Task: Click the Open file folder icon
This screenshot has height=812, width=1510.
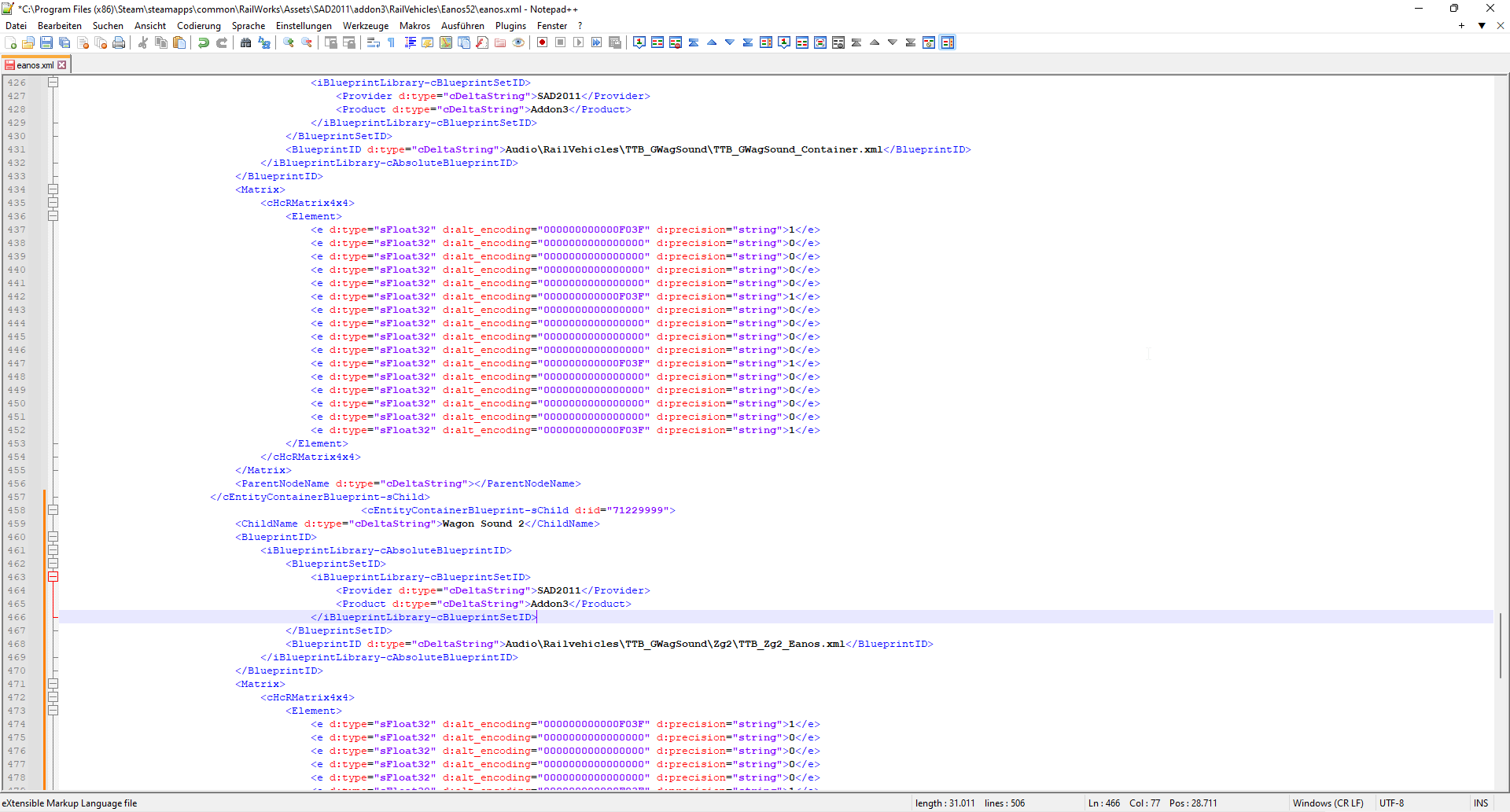Action: tap(28, 42)
